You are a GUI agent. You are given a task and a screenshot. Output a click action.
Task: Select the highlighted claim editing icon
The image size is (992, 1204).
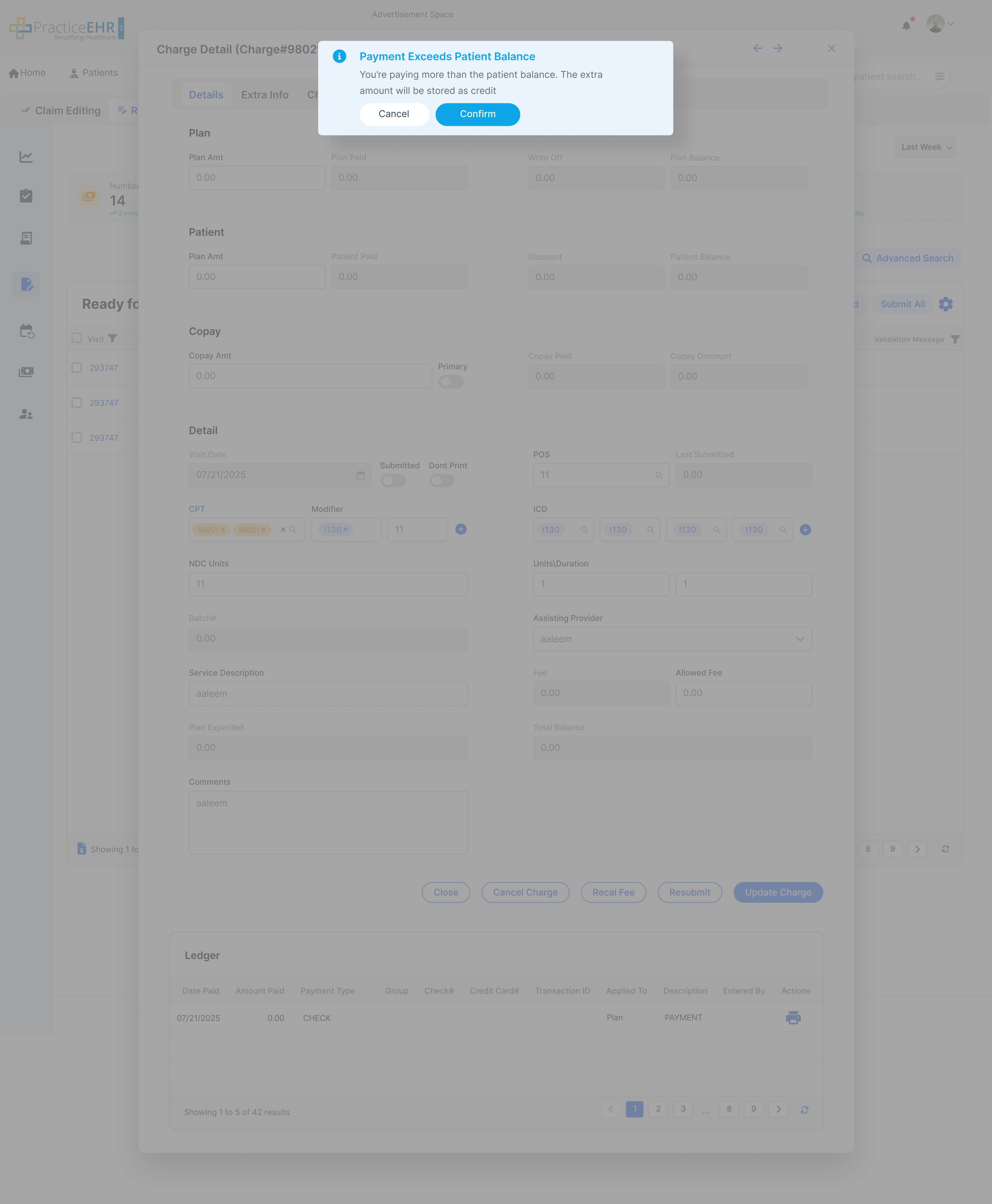tap(26, 284)
